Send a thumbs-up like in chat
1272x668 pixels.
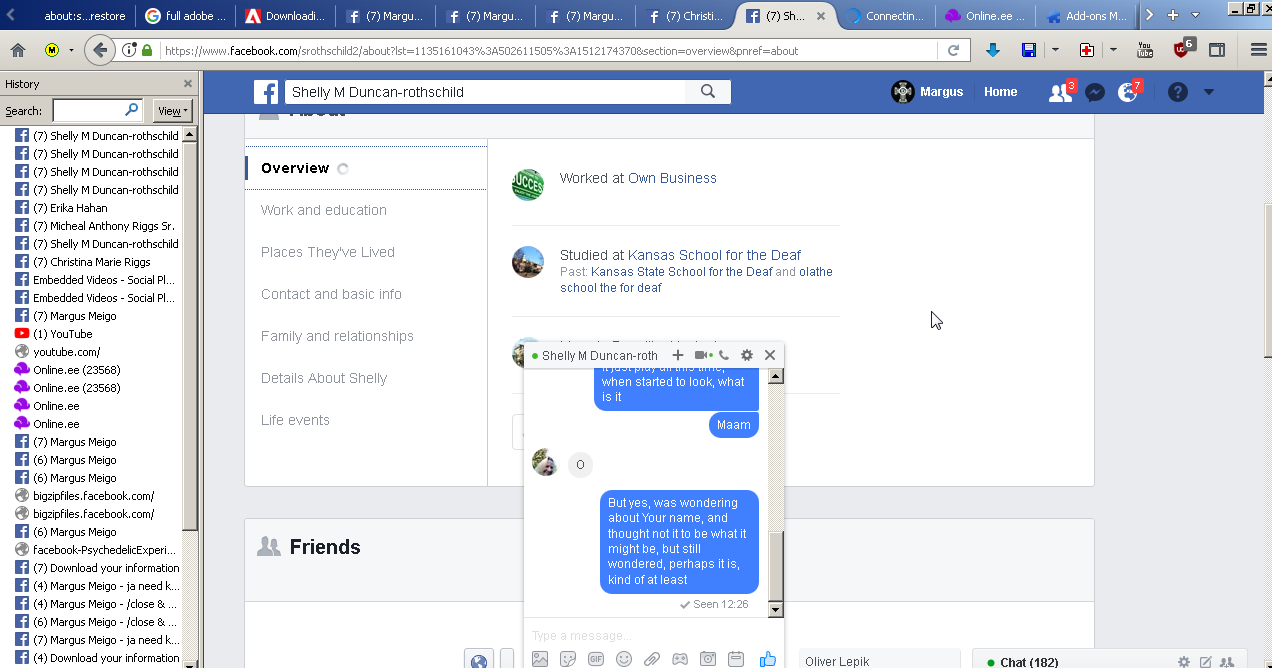767,659
